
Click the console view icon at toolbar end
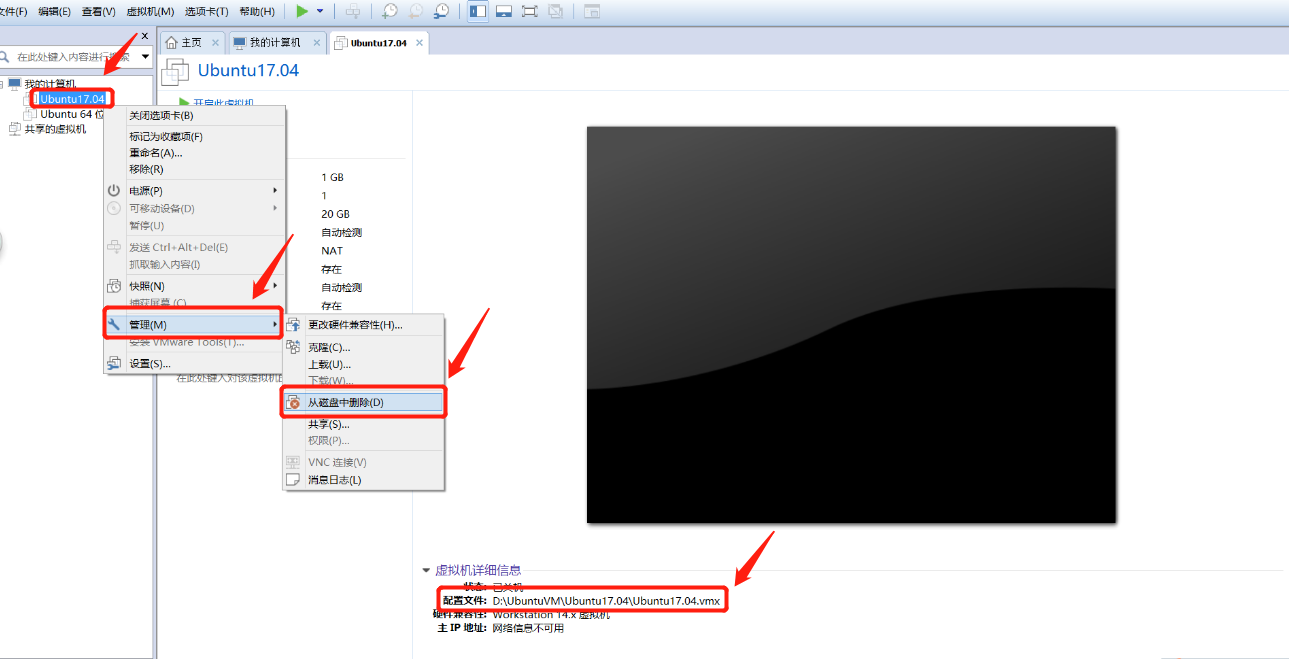point(592,11)
